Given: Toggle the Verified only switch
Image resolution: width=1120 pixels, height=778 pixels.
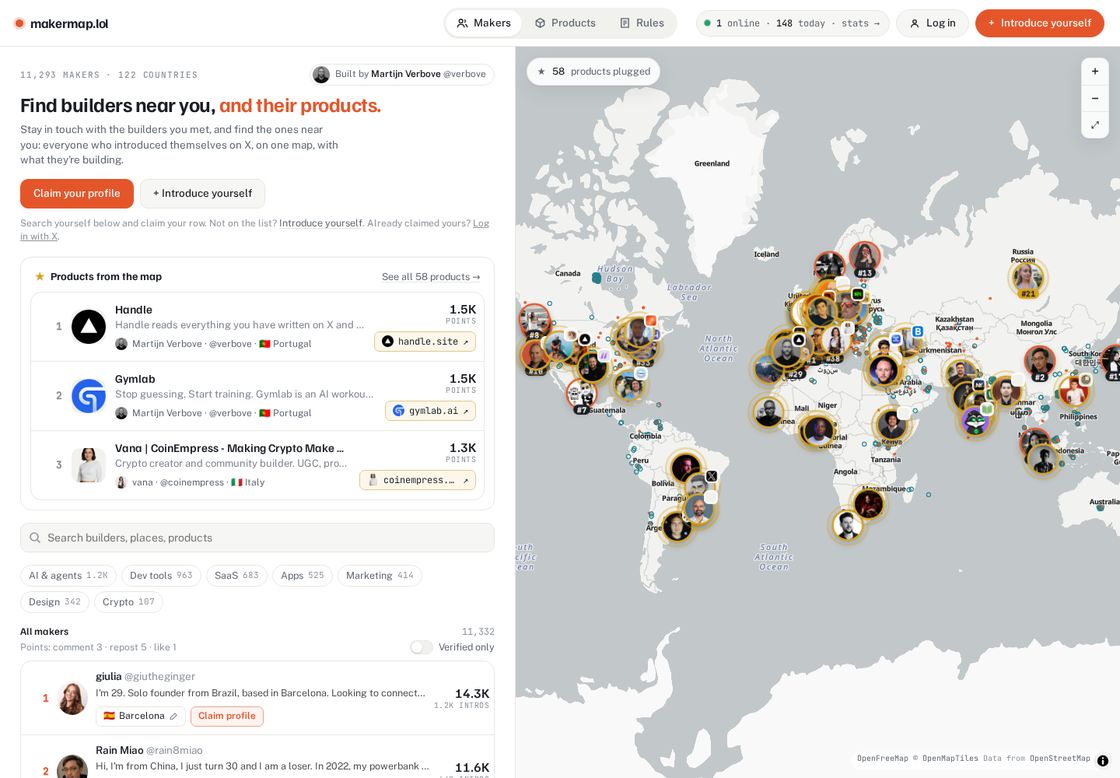Looking at the screenshot, I should click(421, 647).
